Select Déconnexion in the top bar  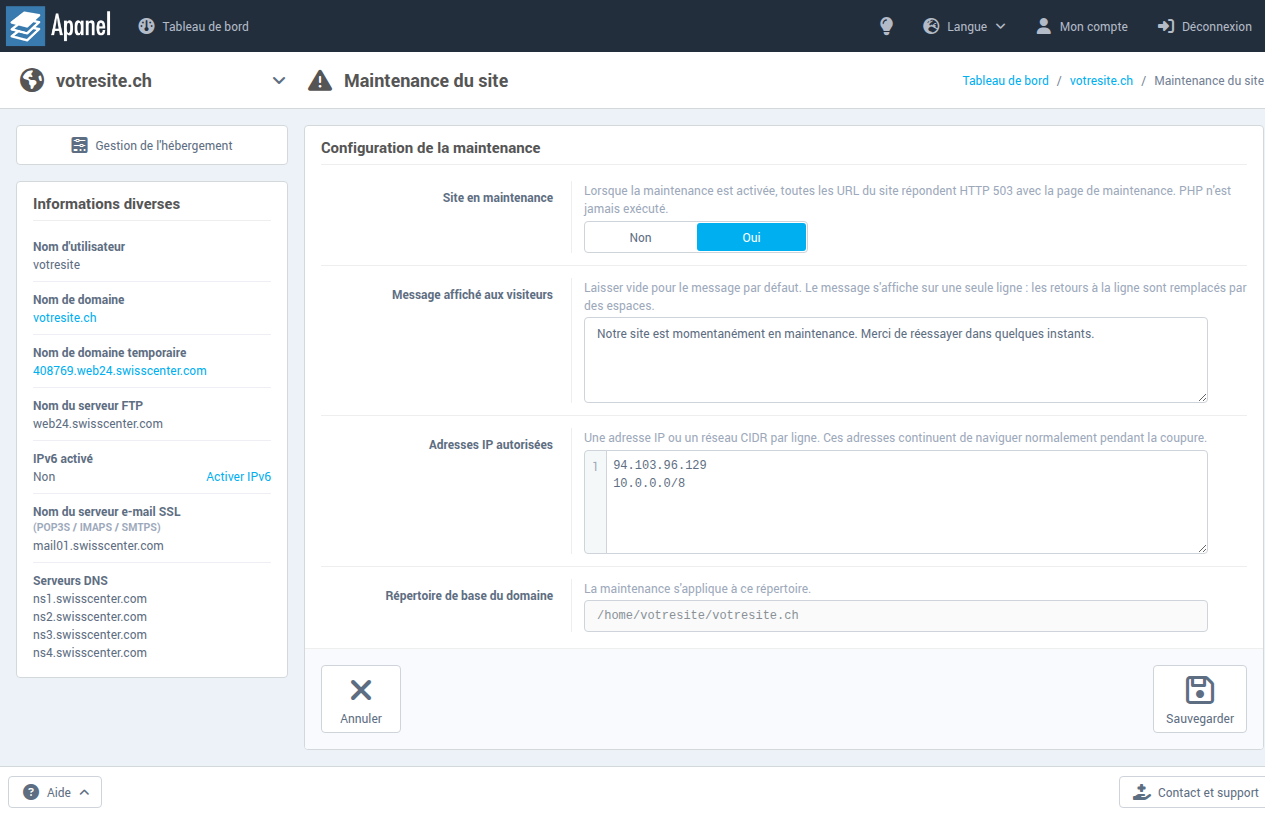coord(1205,27)
